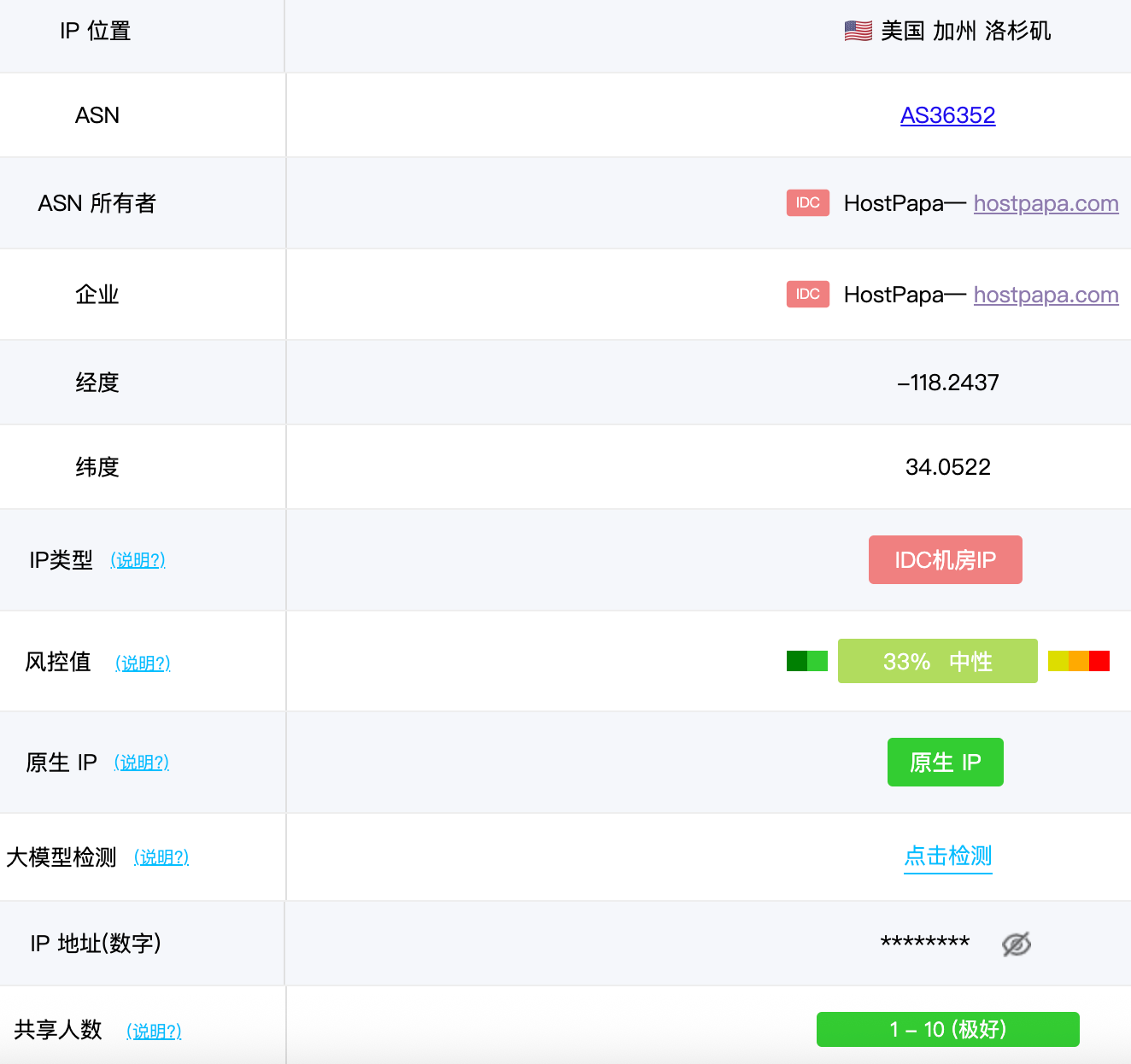The image size is (1131, 1064).
Task: Open 说明 help next to 风控值
Action: pyautogui.click(x=143, y=664)
